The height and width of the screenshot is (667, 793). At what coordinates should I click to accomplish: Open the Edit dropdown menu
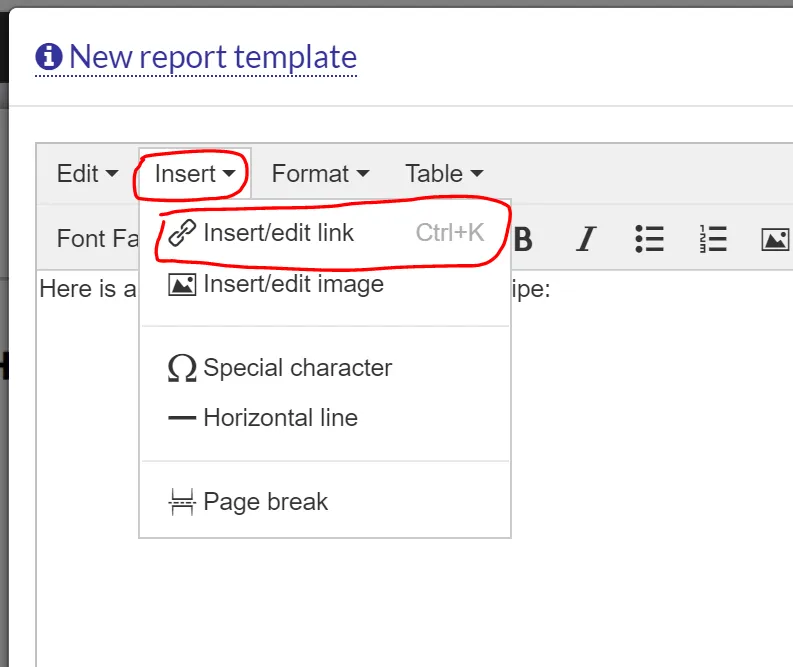pyautogui.click(x=87, y=174)
